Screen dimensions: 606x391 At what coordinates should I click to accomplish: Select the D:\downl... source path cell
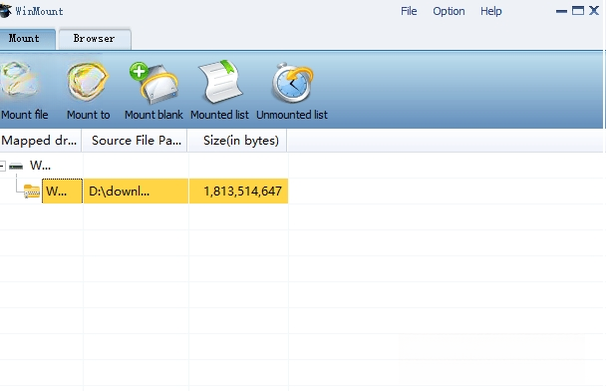pos(136,191)
